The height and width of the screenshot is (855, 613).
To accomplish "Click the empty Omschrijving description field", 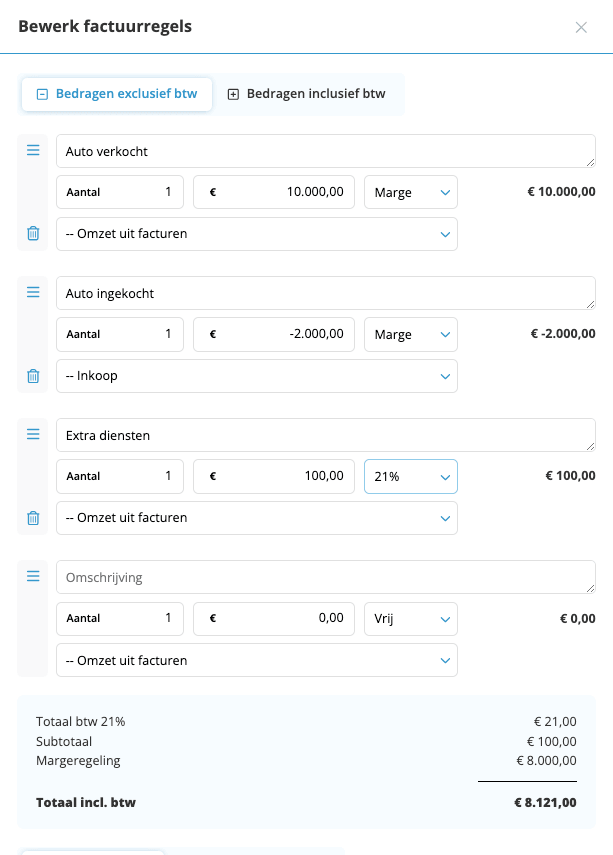I will click(325, 577).
